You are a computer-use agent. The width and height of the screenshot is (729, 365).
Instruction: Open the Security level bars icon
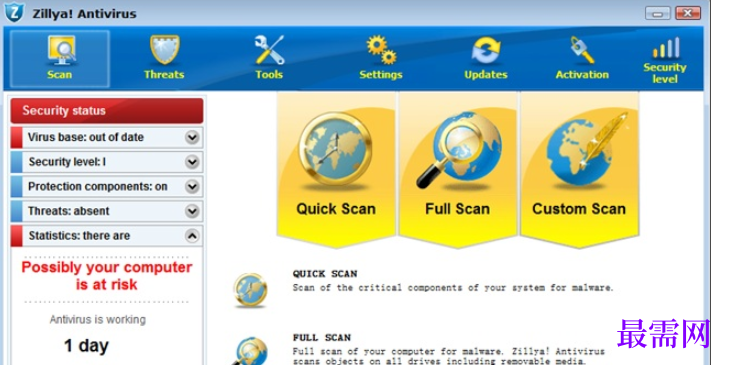[x=665, y=48]
